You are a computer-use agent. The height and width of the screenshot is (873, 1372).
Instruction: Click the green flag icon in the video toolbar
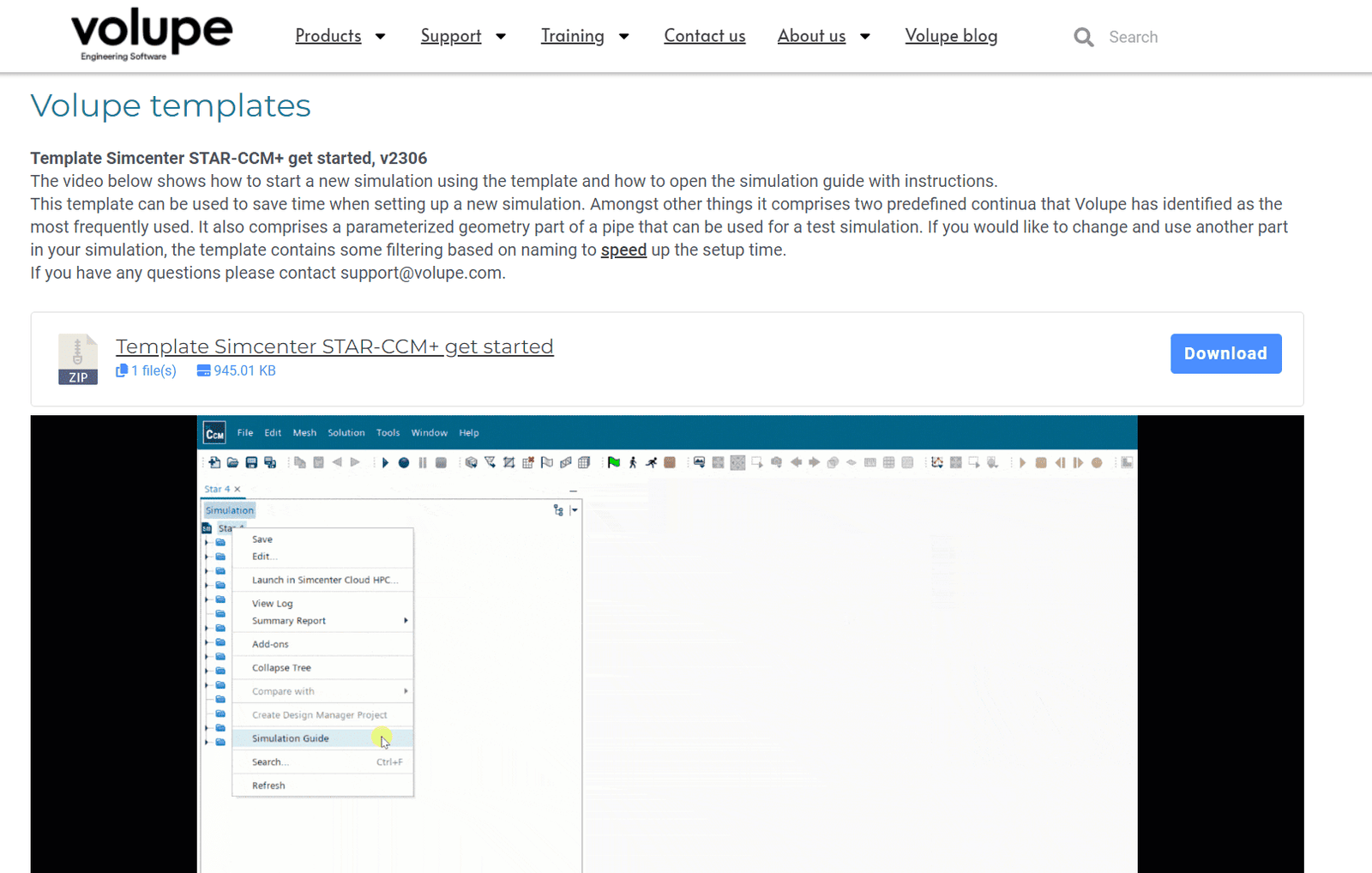614,462
